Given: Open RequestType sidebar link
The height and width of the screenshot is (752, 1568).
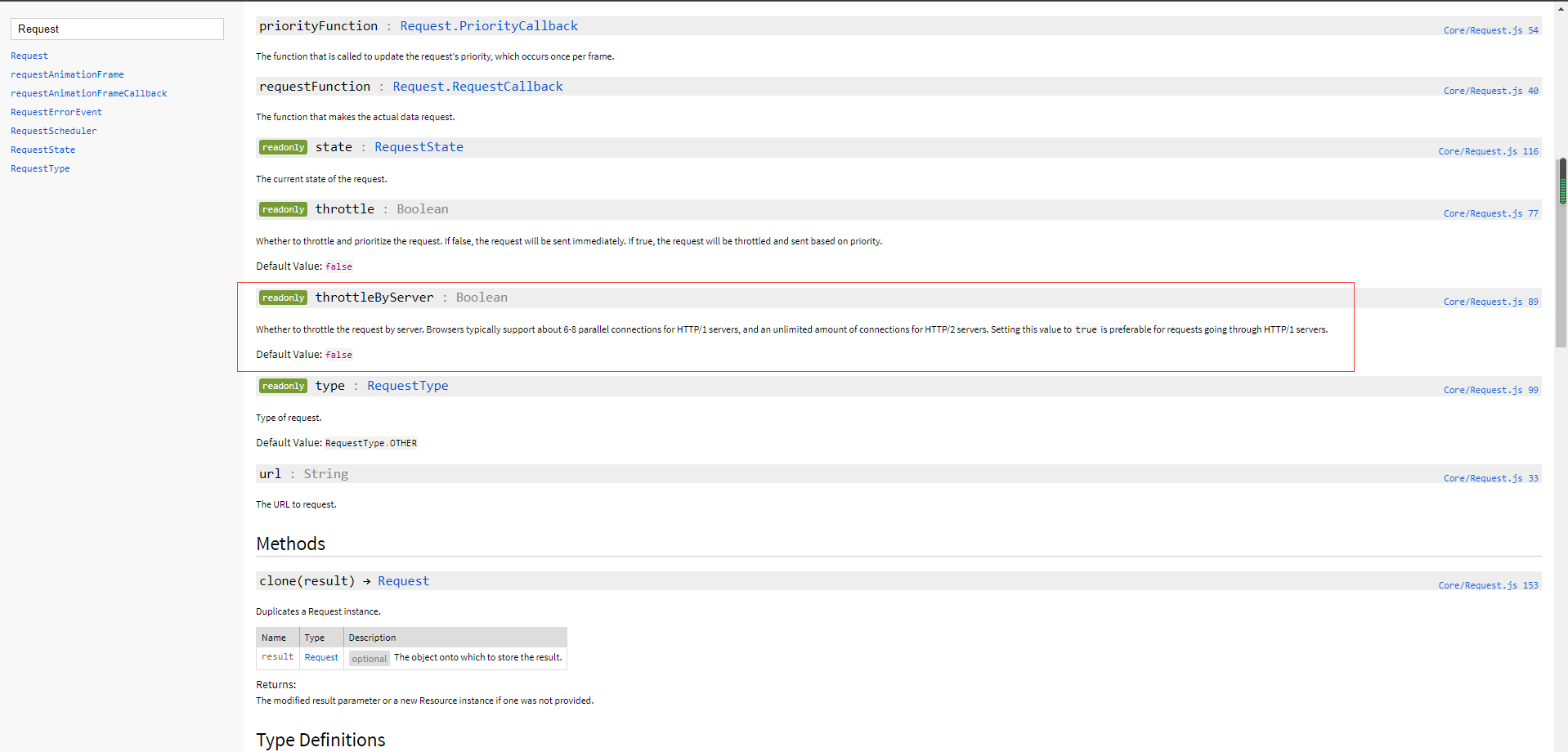Looking at the screenshot, I should click(x=40, y=169).
